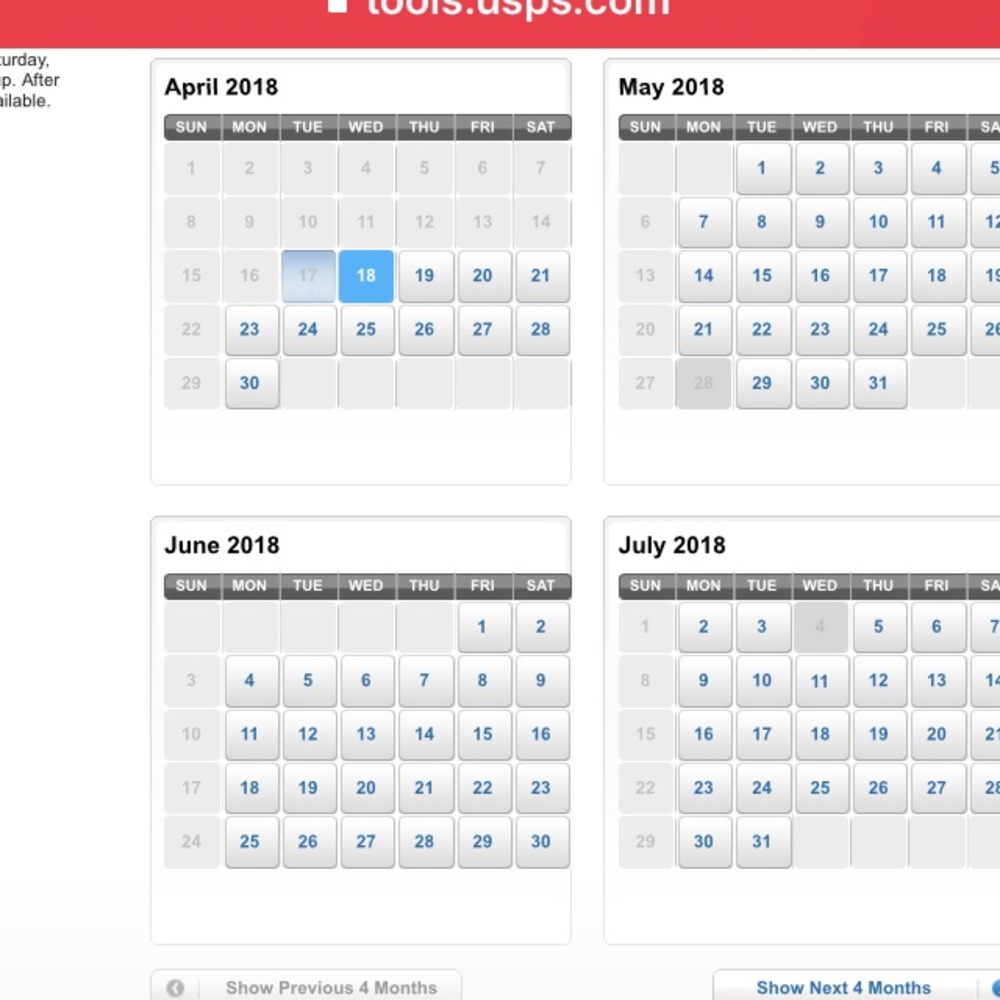
Task: Click the tools.usps.com address bar
Action: pyautogui.click(x=500, y=8)
